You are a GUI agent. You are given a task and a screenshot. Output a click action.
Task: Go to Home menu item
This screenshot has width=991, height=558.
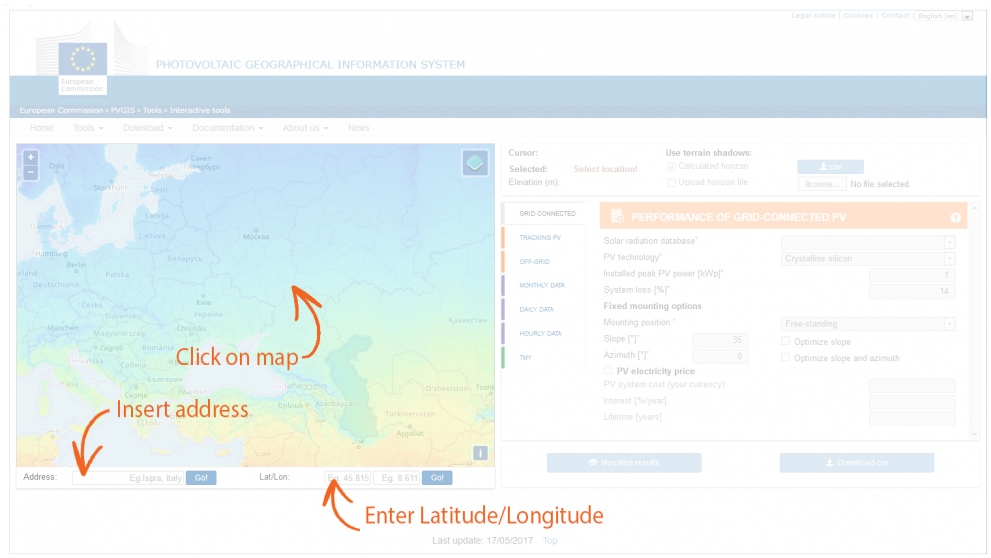tap(42, 128)
